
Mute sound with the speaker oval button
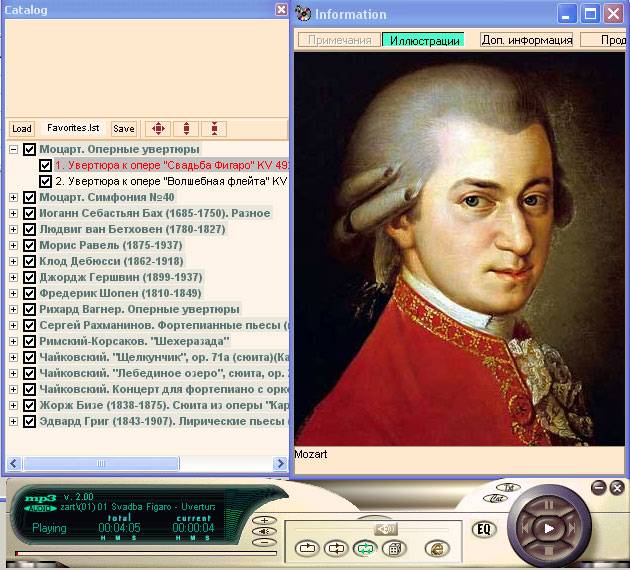coord(264,531)
